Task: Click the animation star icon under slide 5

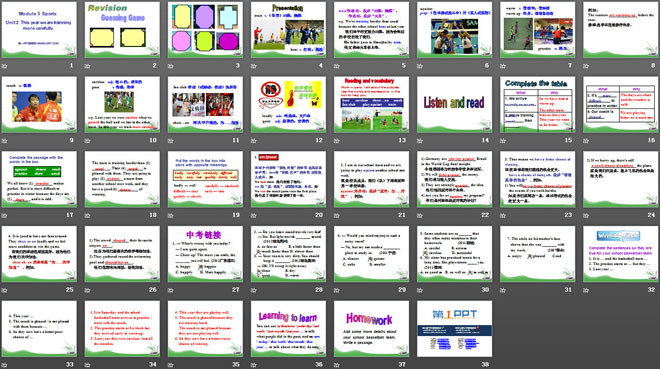Action: 337,66
